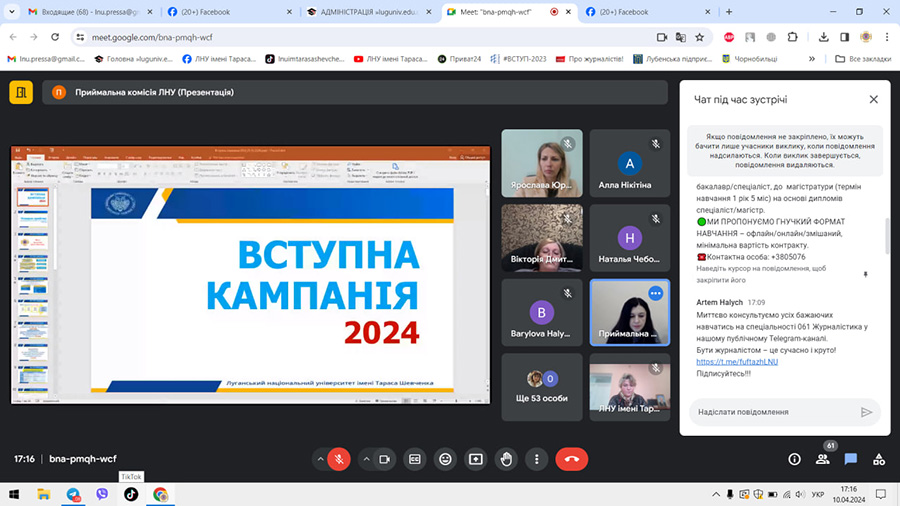This screenshot has width=900, height=506.
Task: Open options on Приймальна tile
Action: pos(655,293)
